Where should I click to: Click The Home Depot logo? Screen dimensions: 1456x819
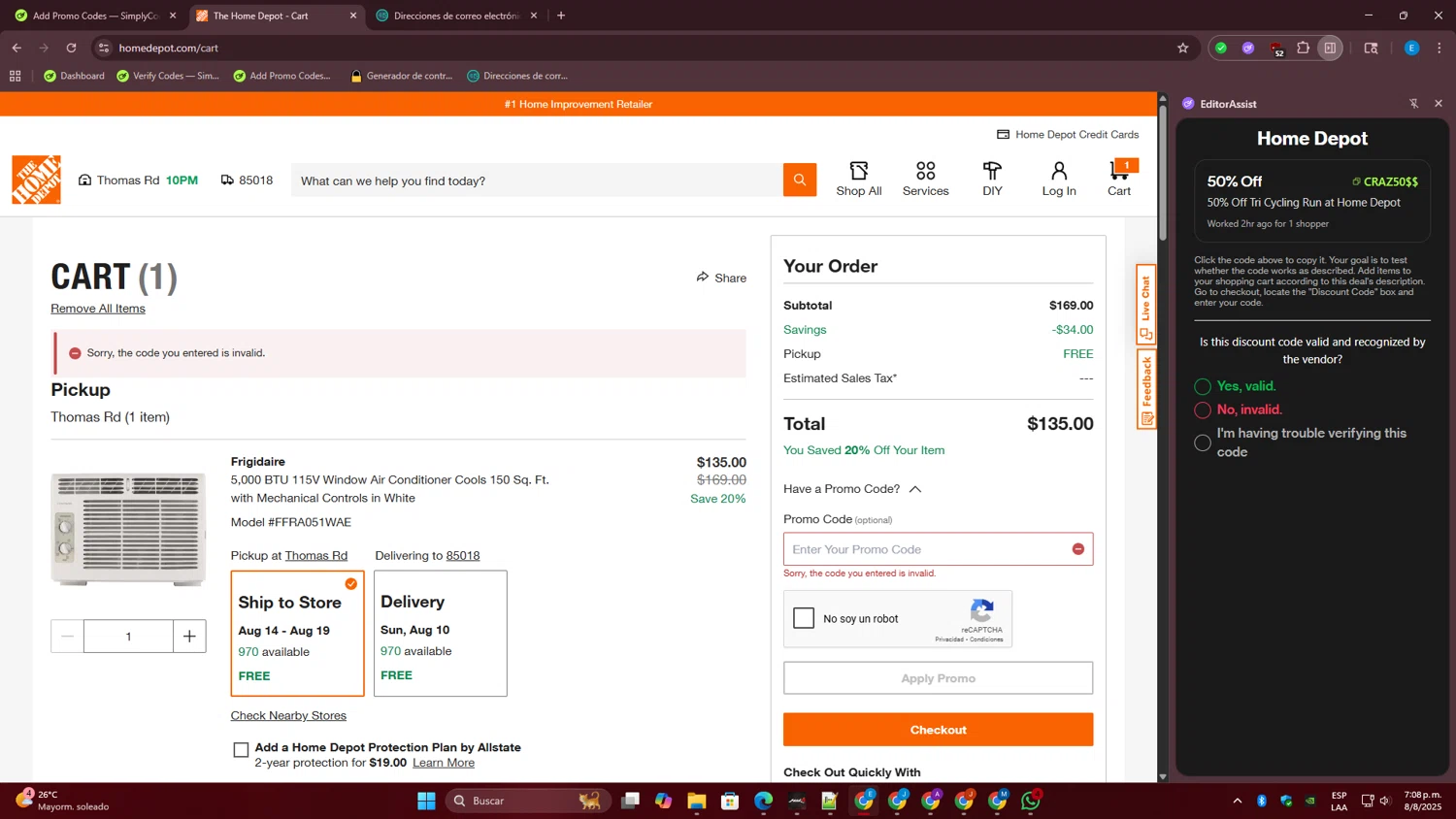[37, 180]
